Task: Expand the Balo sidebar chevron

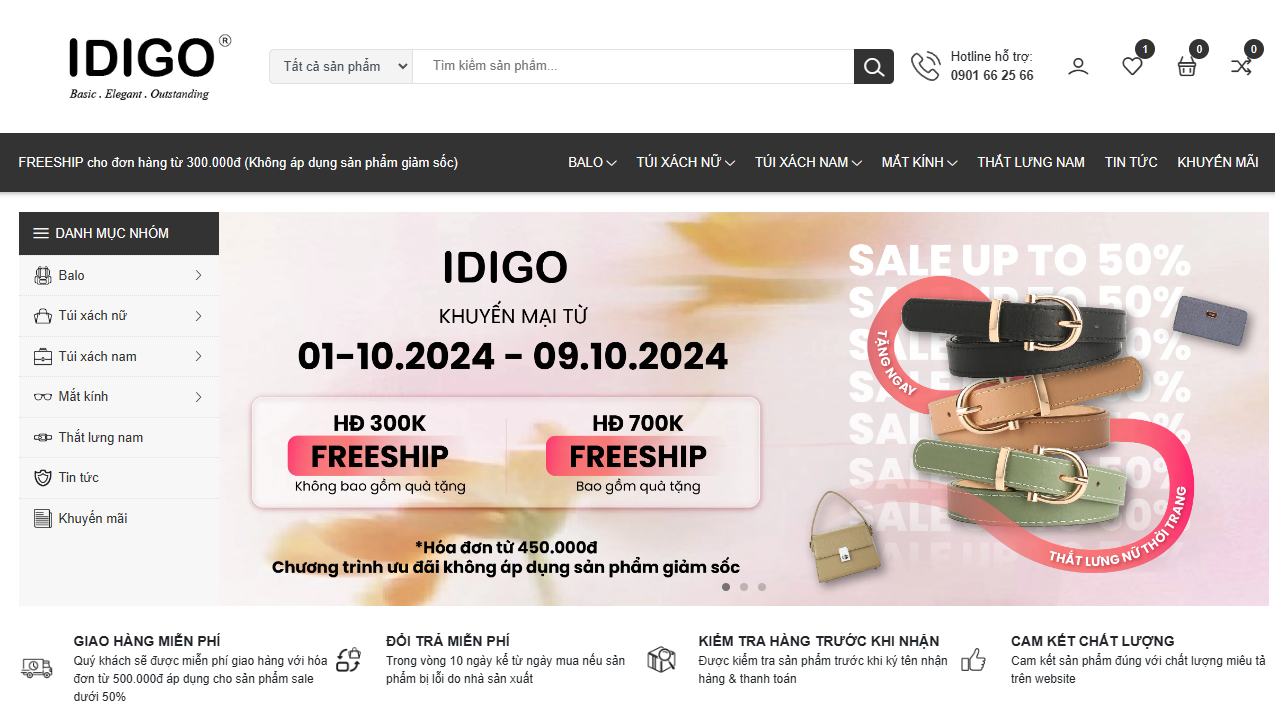Action: pos(199,275)
